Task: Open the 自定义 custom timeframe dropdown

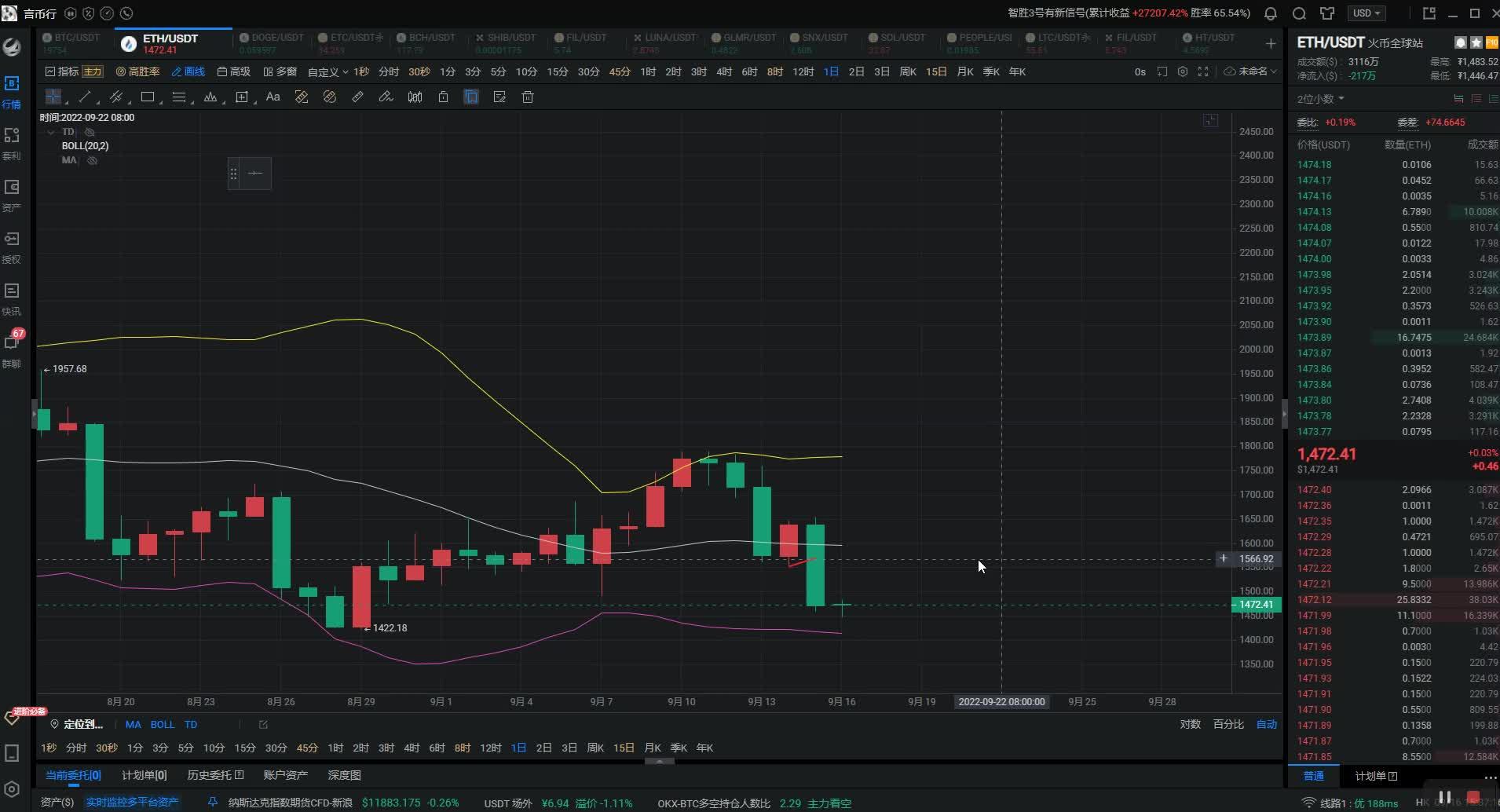Action: tap(327, 72)
